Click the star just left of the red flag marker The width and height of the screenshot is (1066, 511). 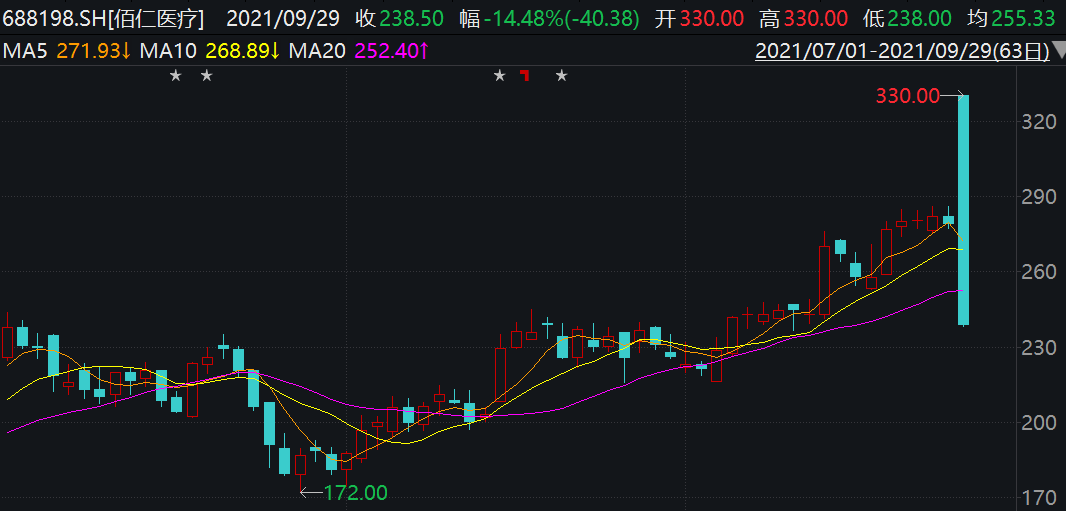click(x=500, y=75)
